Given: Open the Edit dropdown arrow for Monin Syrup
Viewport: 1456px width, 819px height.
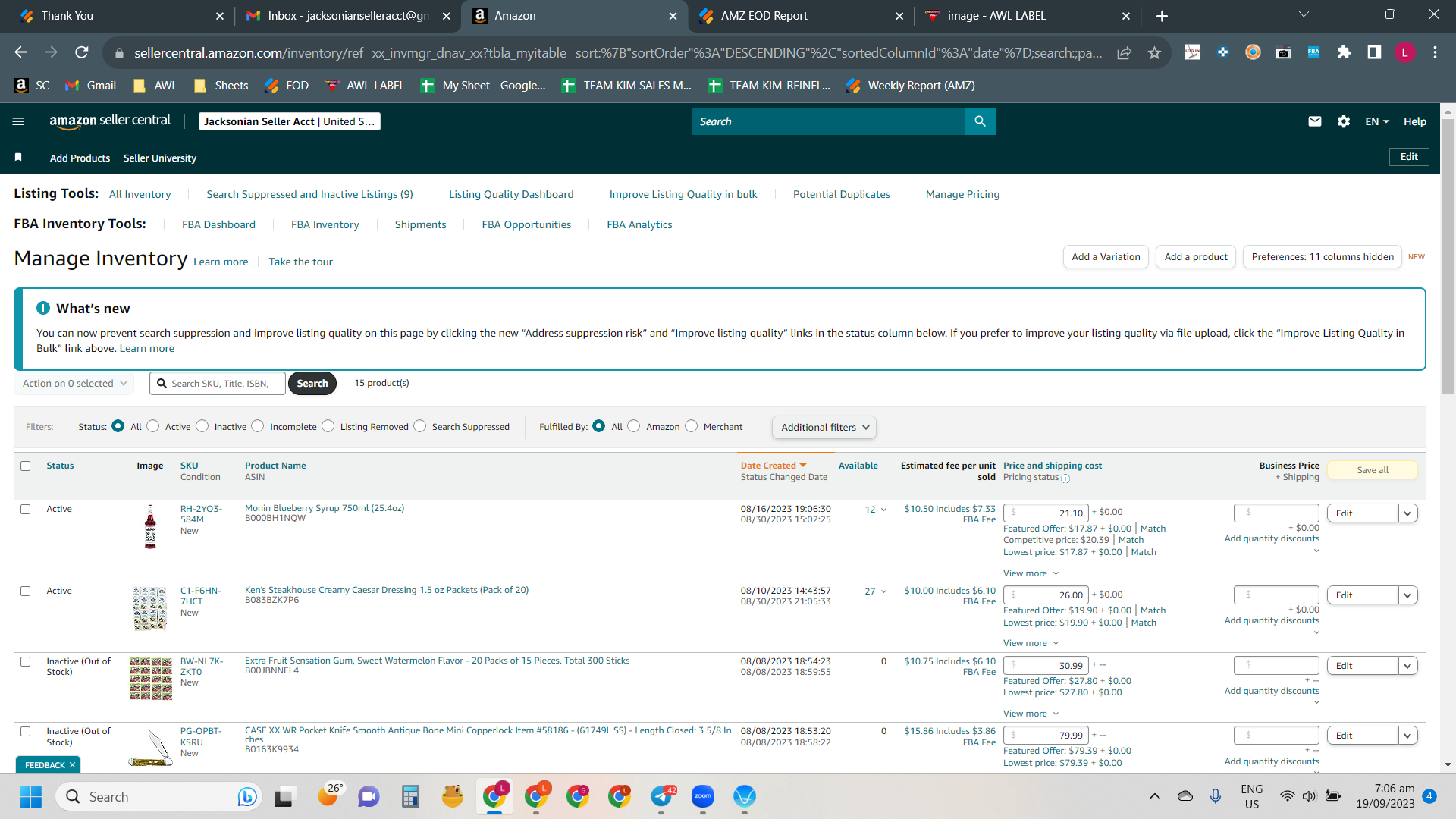Looking at the screenshot, I should pyautogui.click(x=1408, y=513).
